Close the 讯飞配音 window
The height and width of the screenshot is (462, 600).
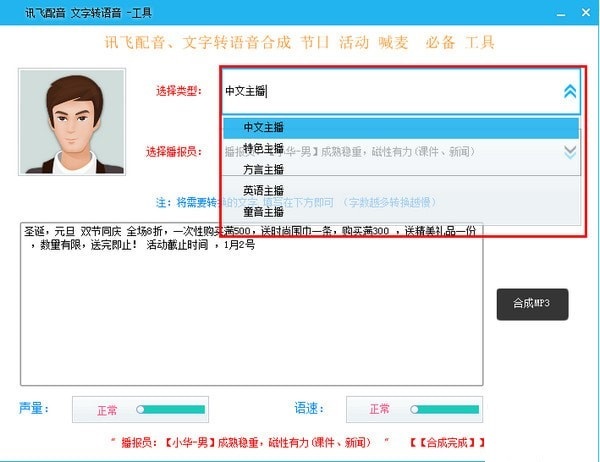point(585,13)
